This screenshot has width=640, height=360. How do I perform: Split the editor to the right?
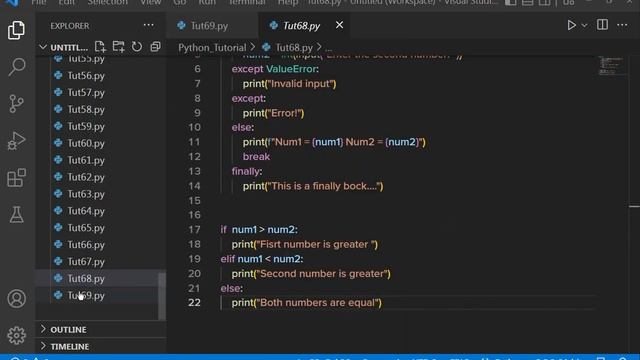pyautogui.click(x=602, y=25)
